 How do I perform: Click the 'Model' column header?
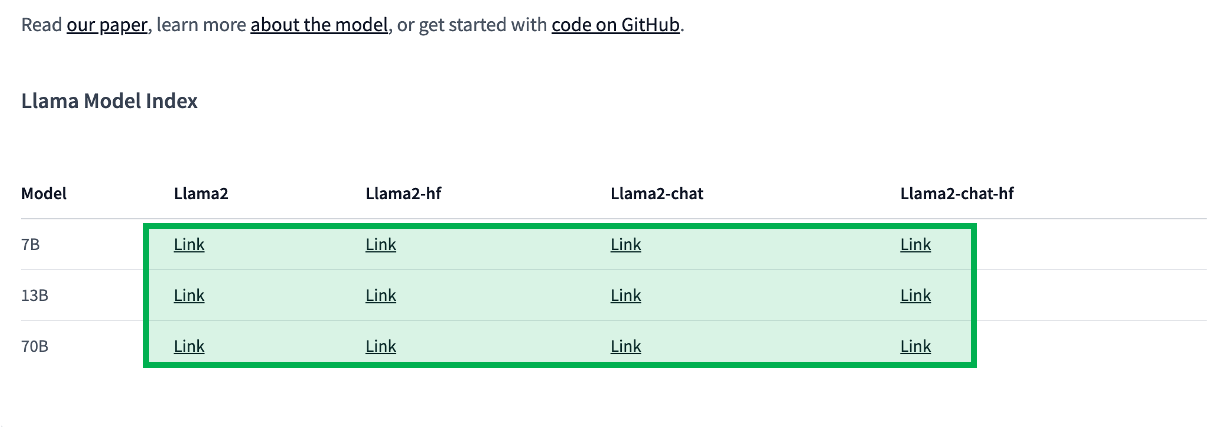[x=44, y=193]
